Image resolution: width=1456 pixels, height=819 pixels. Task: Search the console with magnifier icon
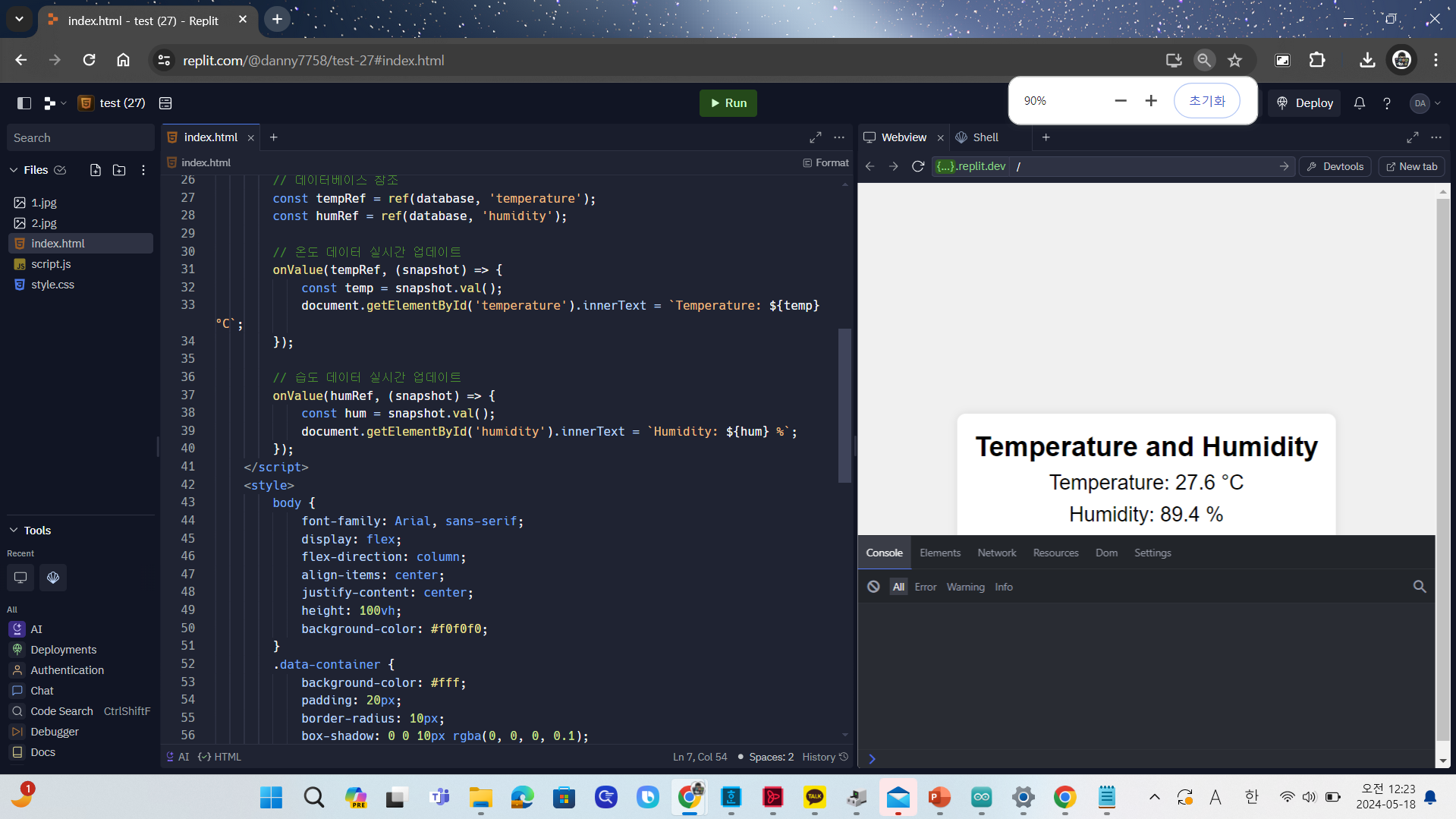[1419, 587]
